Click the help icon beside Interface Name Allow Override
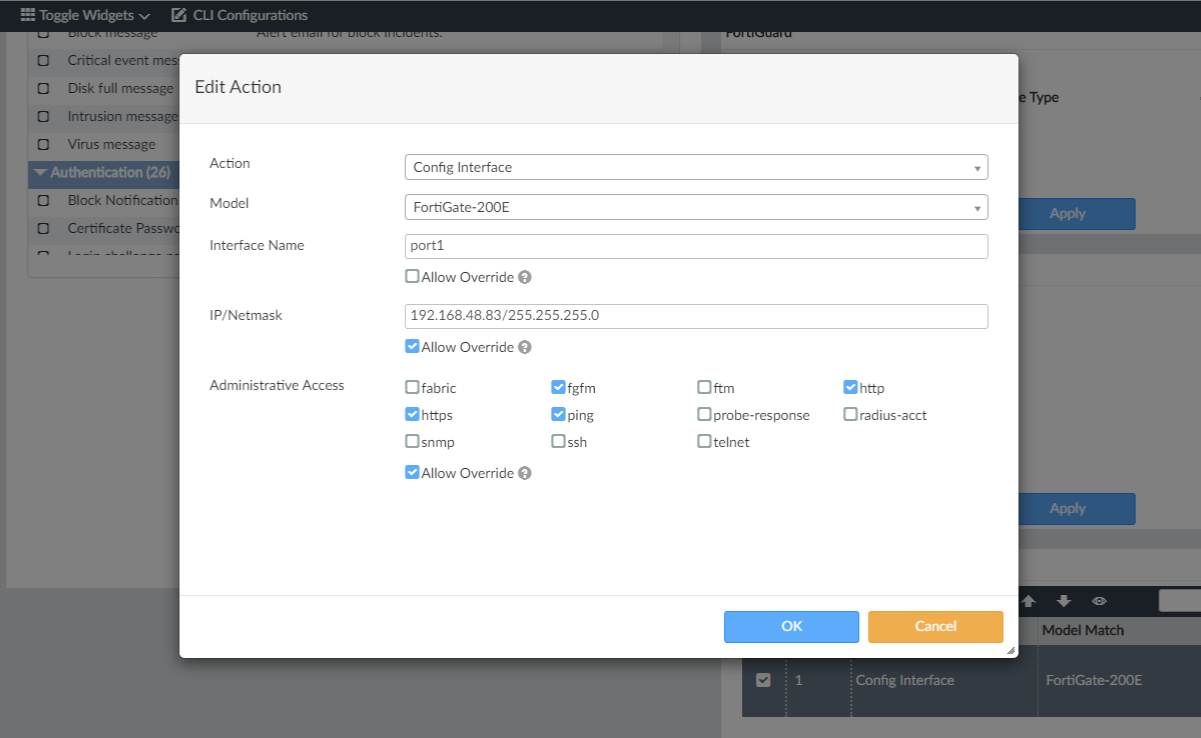 tap(524, 277)
